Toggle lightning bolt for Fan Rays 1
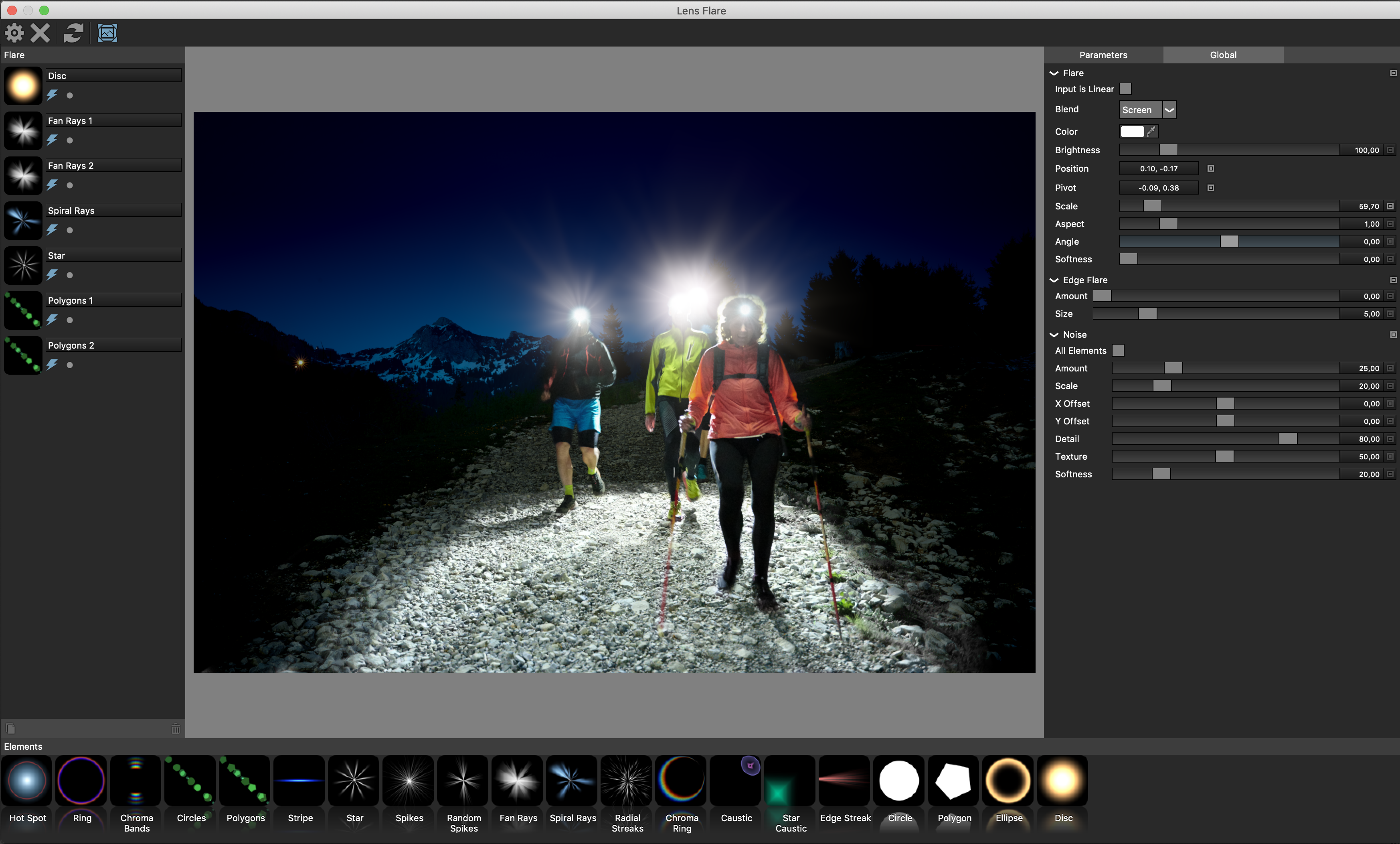 52,140
